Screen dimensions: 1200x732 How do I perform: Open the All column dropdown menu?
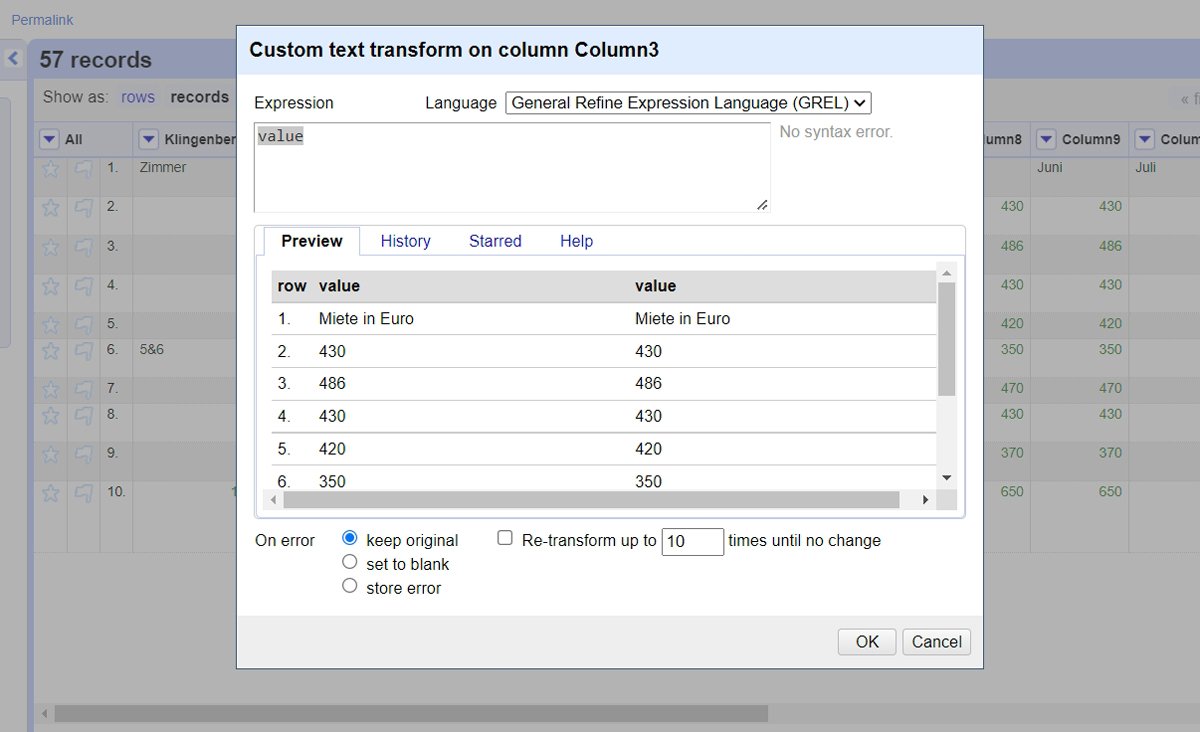[x=49, y=139]
